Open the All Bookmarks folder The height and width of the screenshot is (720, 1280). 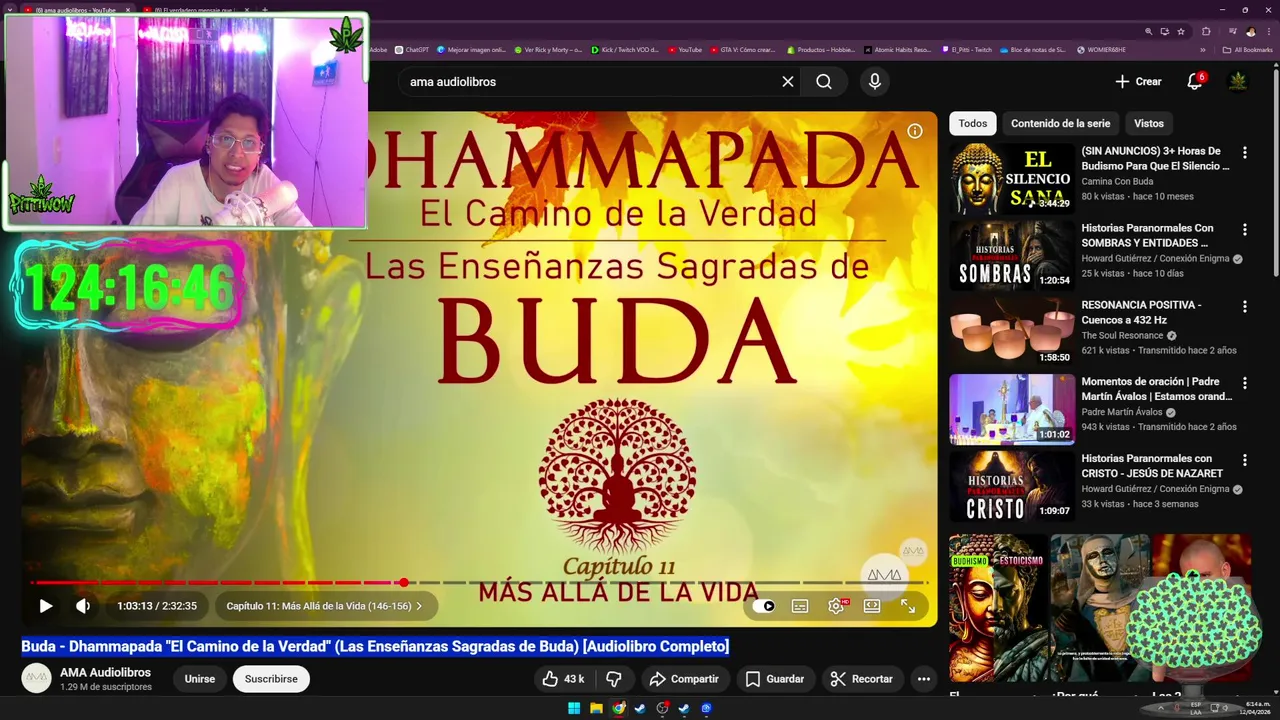1247,49
